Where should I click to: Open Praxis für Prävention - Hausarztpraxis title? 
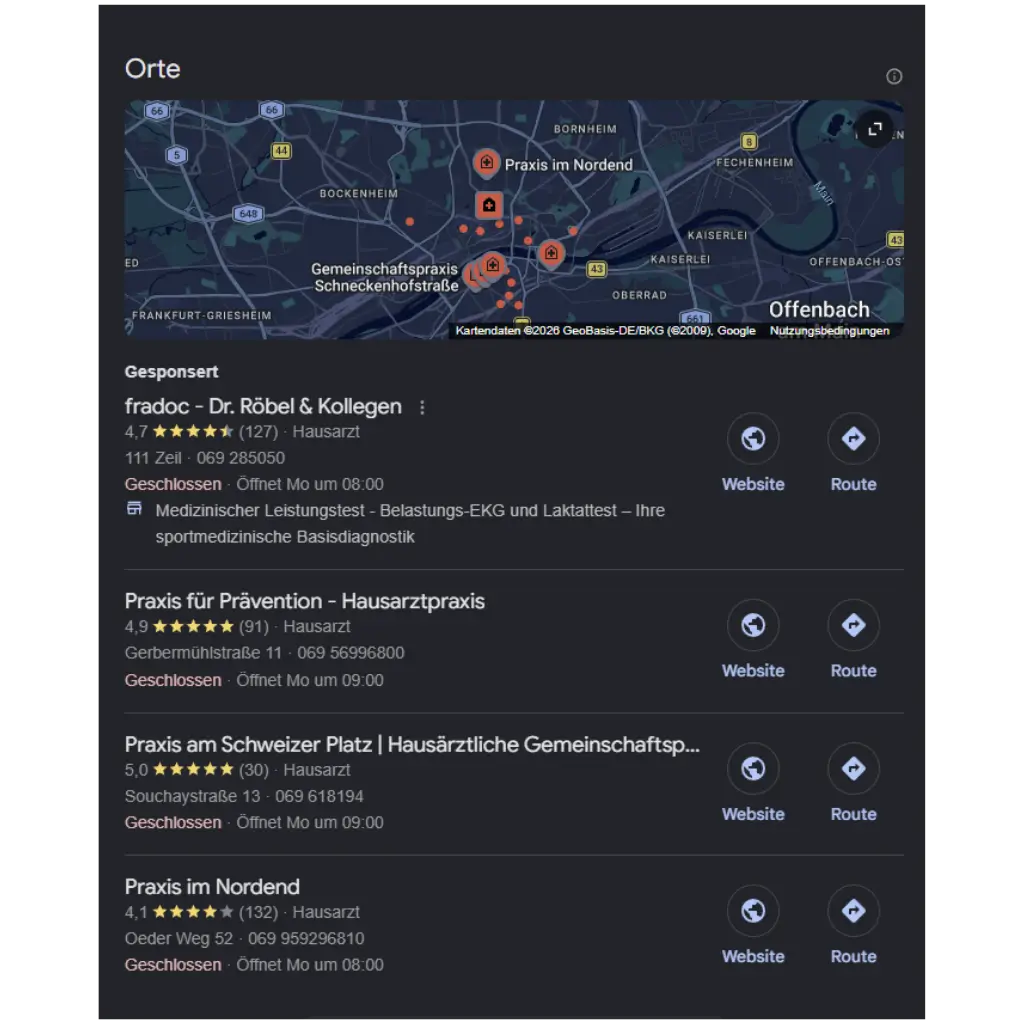[x=304, y=601]
